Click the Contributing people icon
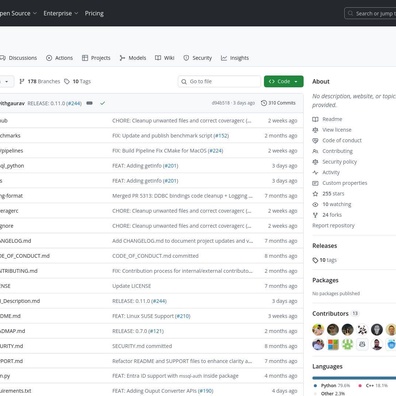 tap(315, 151)
